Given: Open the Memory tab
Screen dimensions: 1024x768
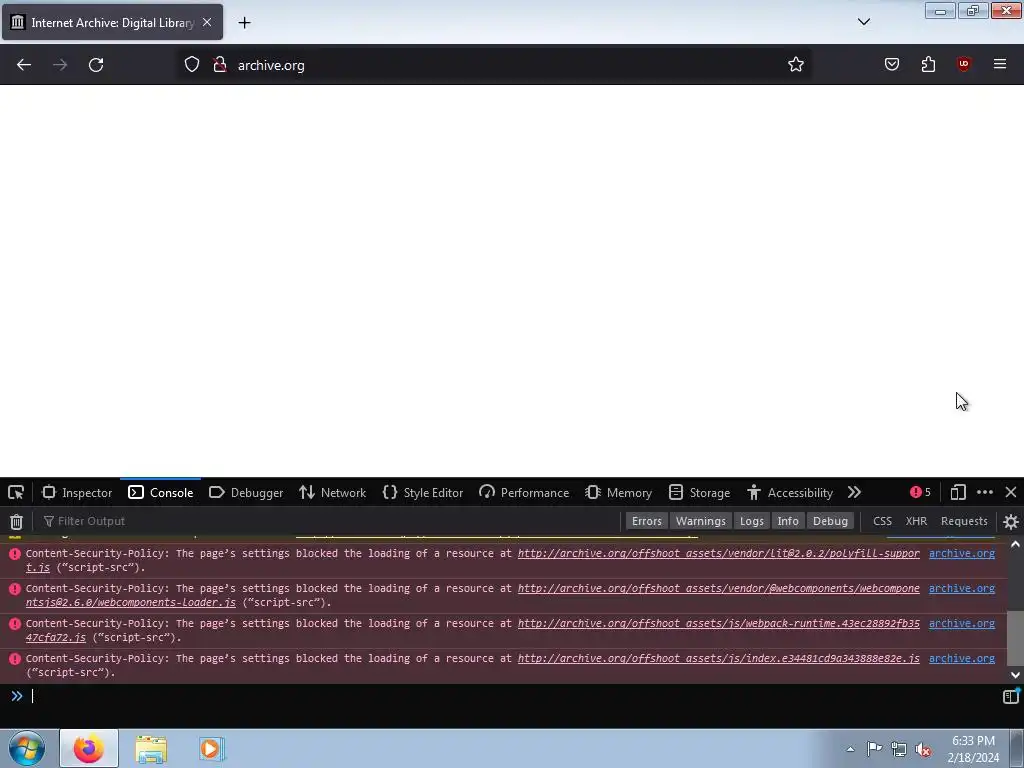Looking at the screenshot, I should point(618,492).
